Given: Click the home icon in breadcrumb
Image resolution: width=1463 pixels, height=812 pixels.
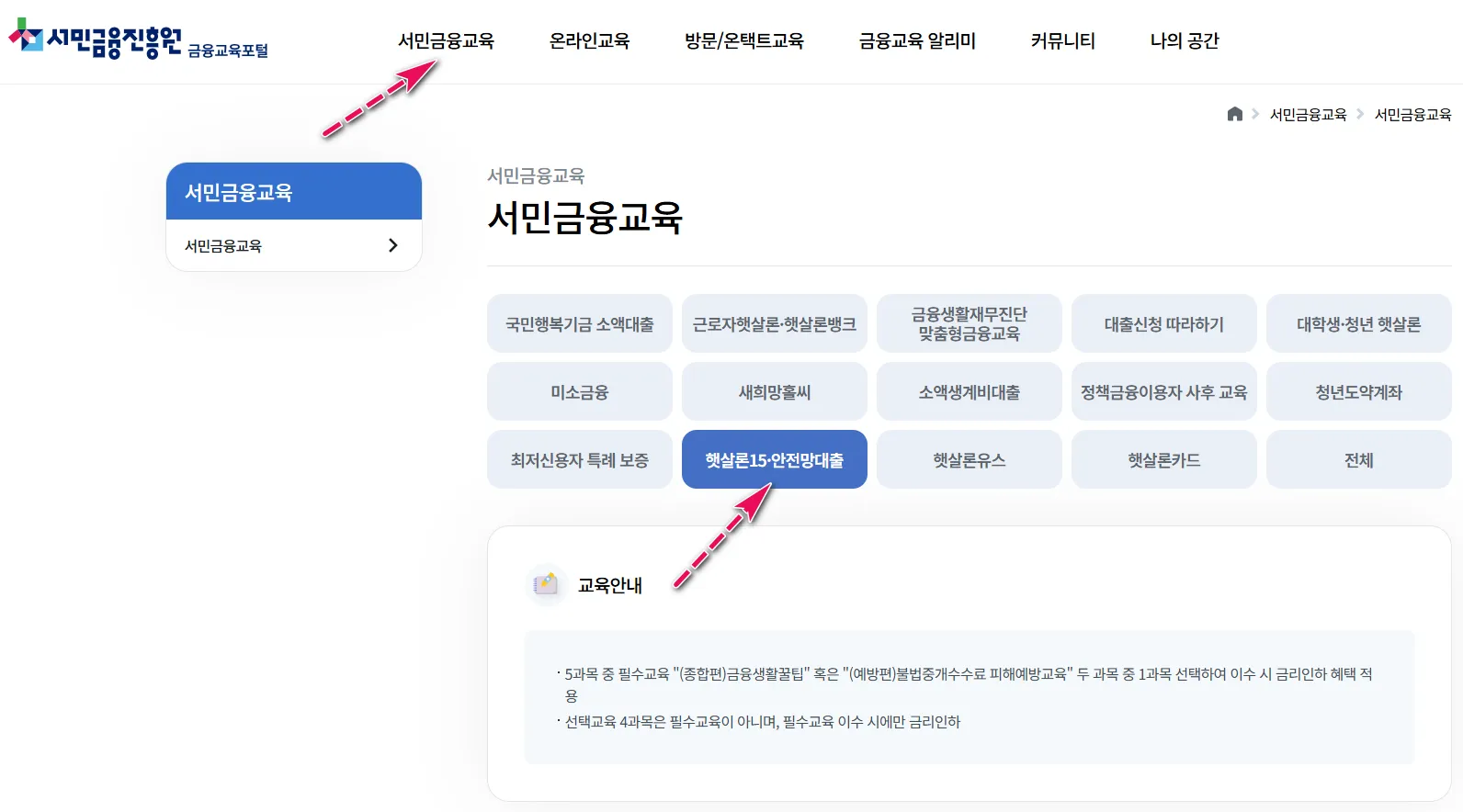Looking at the screenshot, I should click(1234, 114).
